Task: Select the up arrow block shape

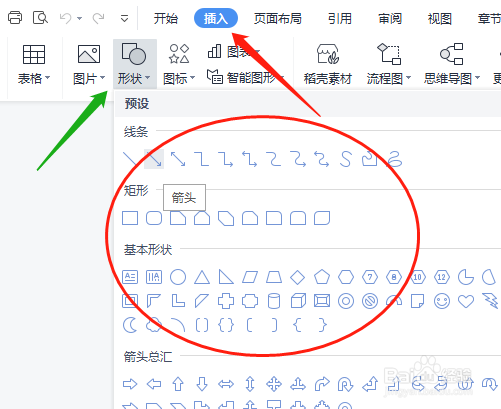Action: [178, 384]
